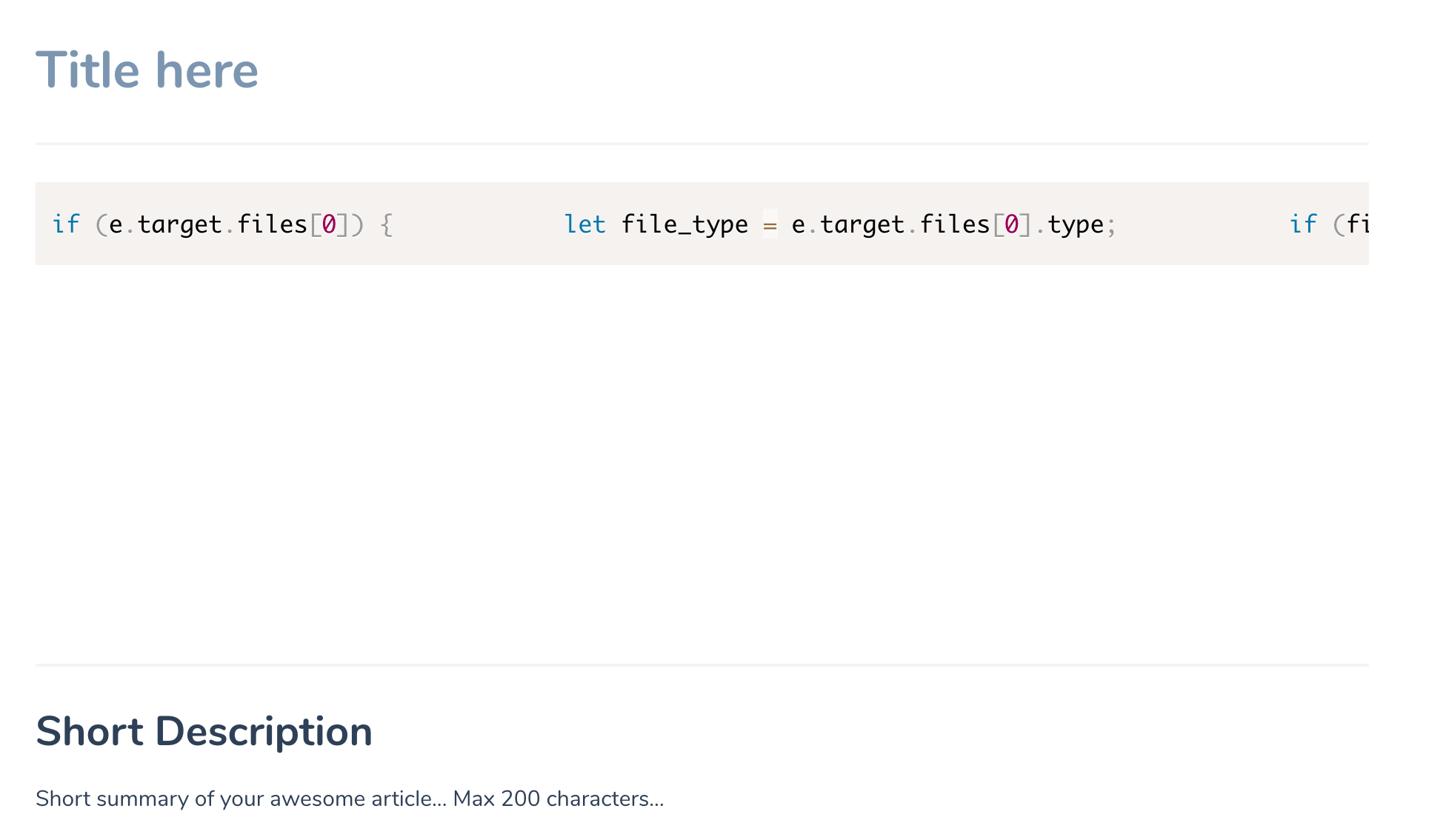The width and height of the screenshot is (1446, 840).
Task: Click the second 'if' keyword on the right
Action: pyautogui.click(x=1305, y=224)
